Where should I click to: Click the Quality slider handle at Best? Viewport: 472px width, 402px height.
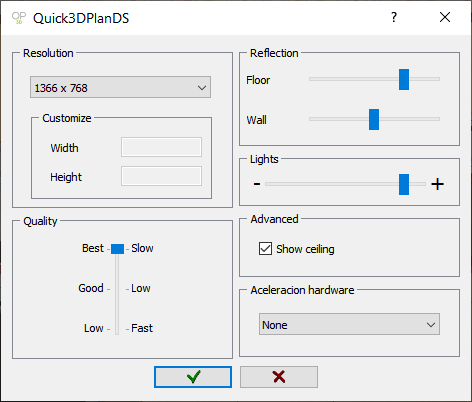tap(117, 249)
